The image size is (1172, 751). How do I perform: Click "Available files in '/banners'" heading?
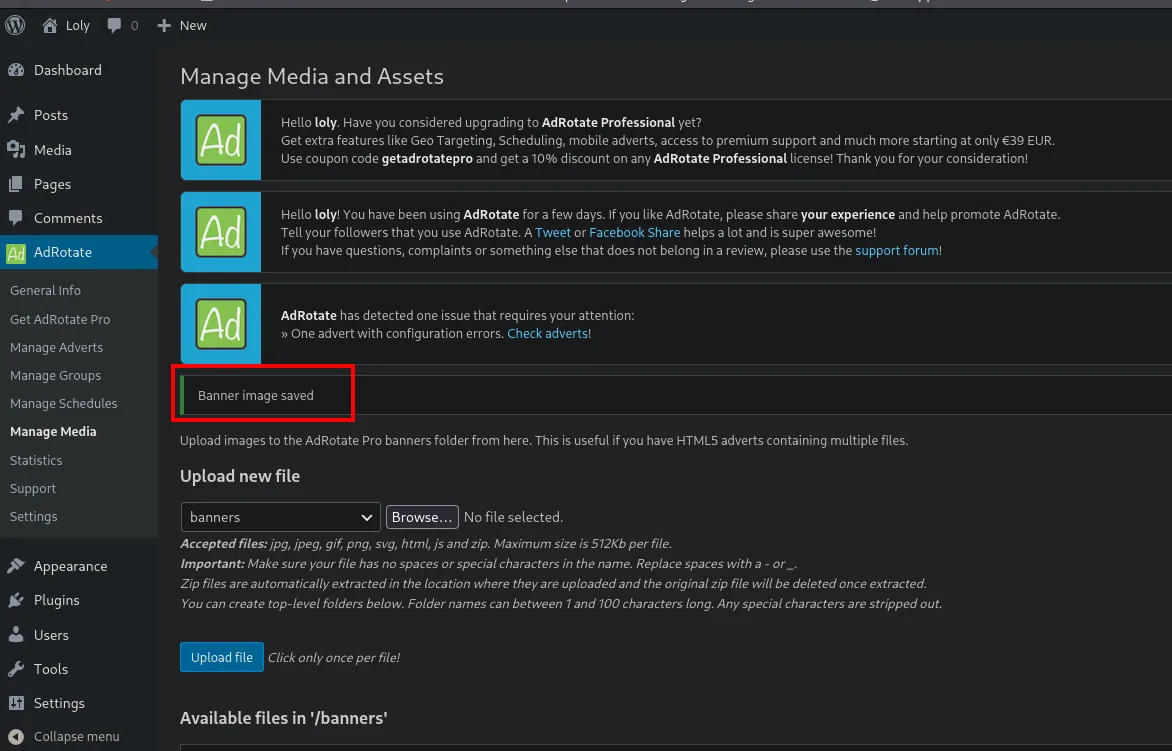click(283, 718)
